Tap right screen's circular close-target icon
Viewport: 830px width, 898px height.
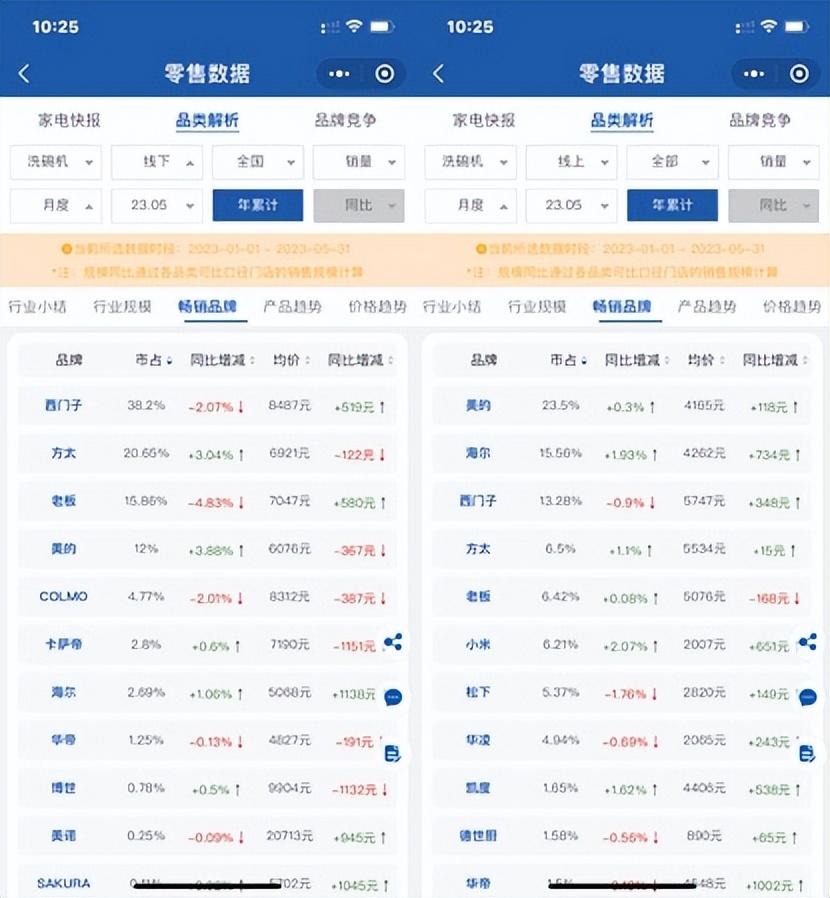[799, 74]
